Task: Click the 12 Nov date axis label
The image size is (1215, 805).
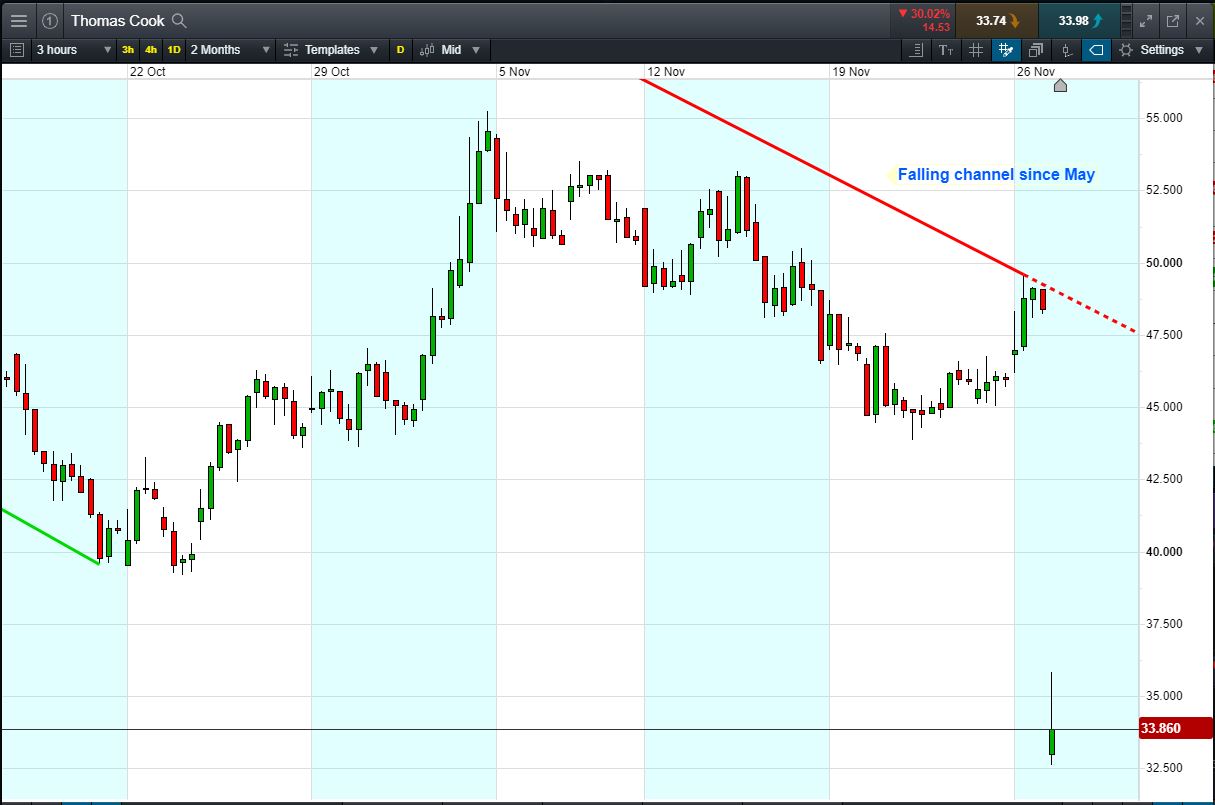Action: click(666, 71)
